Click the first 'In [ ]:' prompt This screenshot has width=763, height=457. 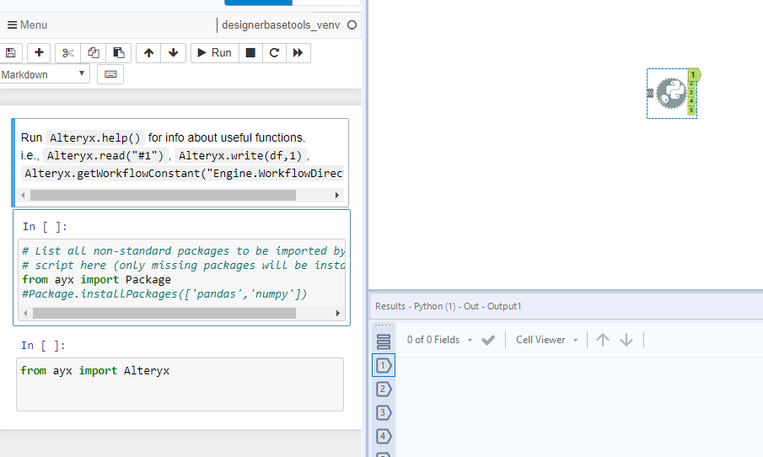coord(45,226)
